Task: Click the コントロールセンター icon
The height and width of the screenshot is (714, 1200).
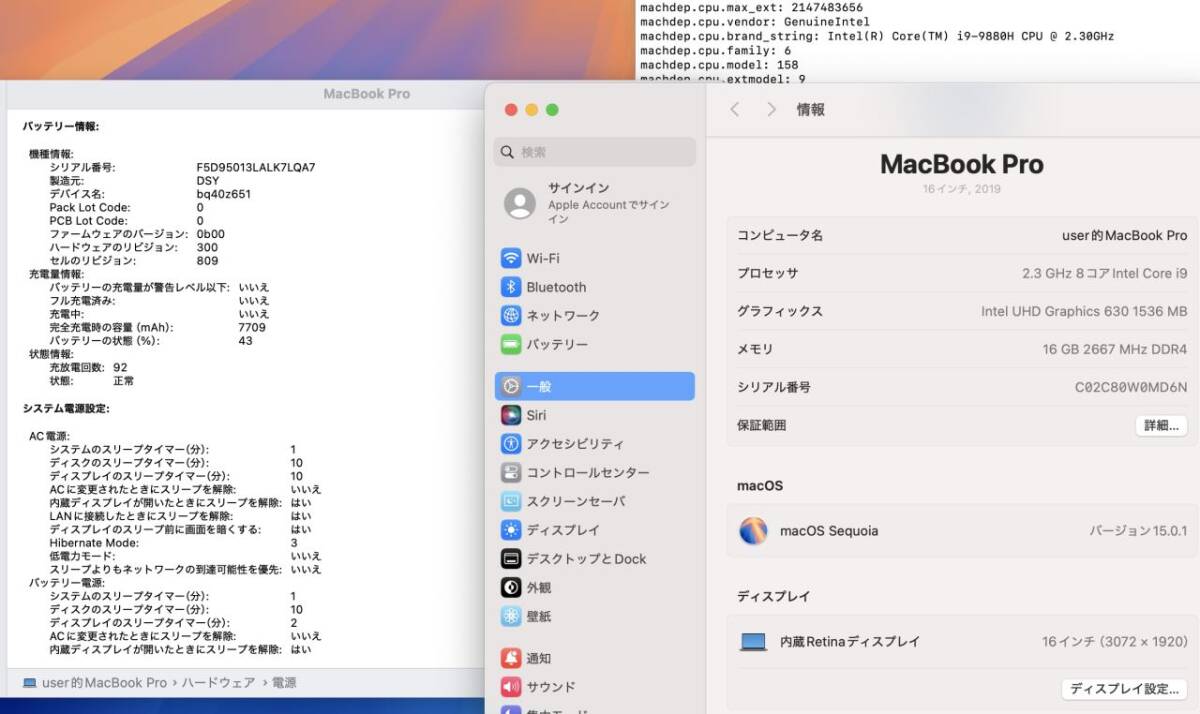Action: pyautogui.click(x=511, y=472)
